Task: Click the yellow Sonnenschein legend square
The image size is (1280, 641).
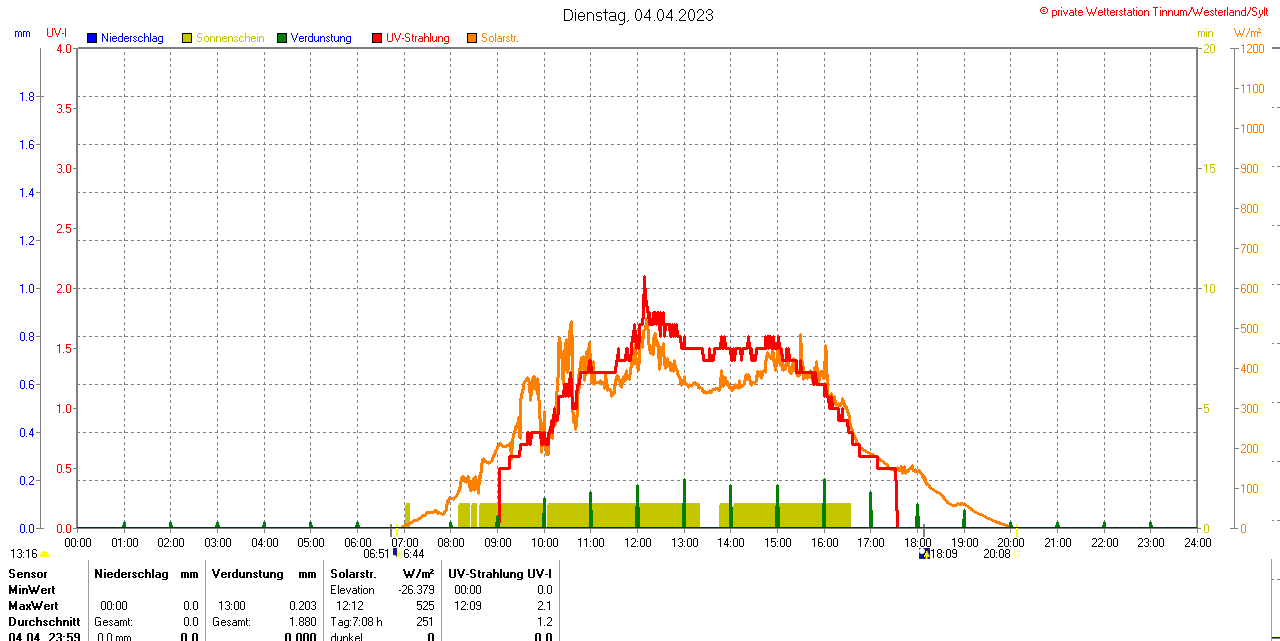Action: [x=187, y=38]
